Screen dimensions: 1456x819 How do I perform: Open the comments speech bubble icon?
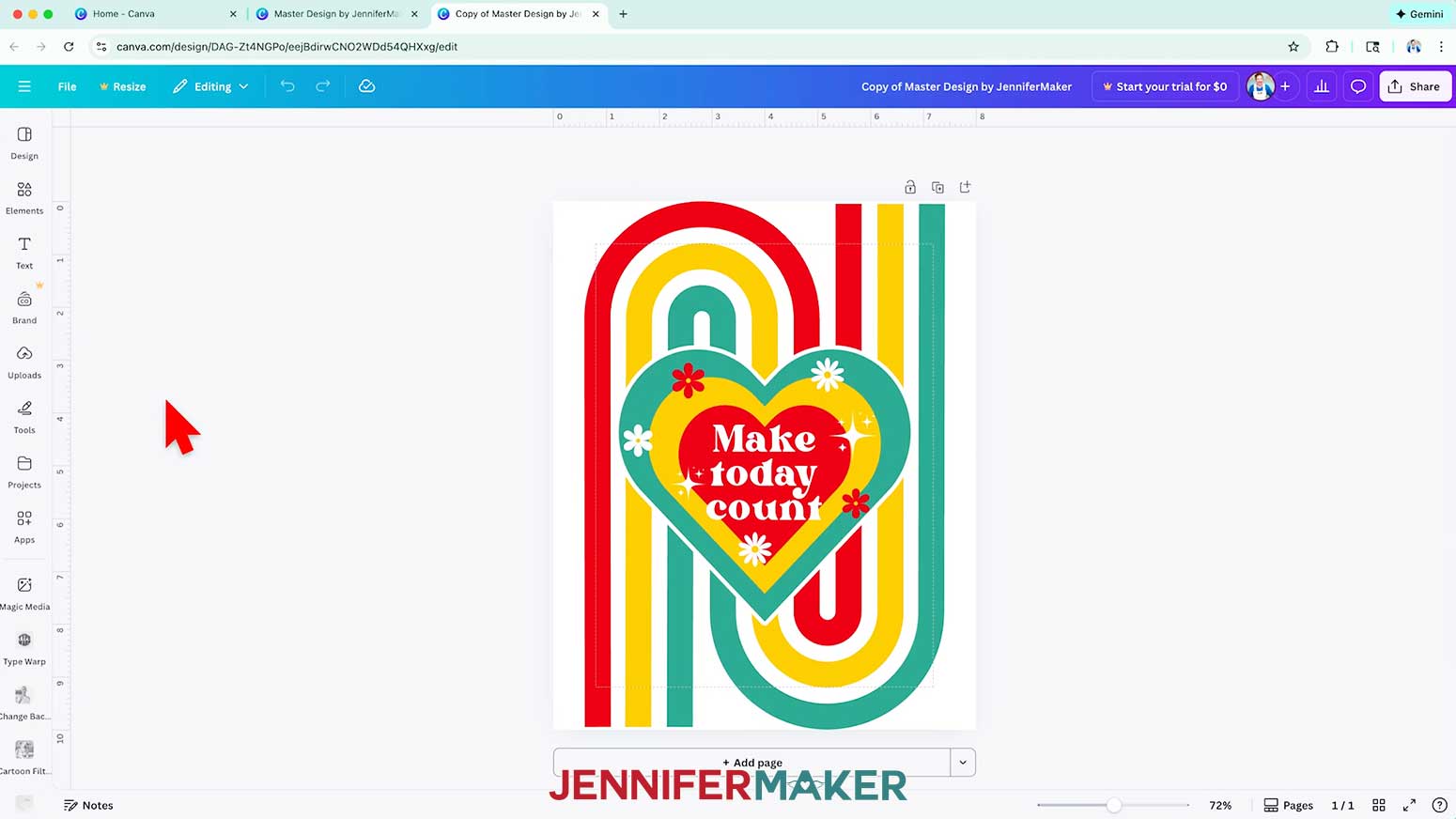point(1358,86)
